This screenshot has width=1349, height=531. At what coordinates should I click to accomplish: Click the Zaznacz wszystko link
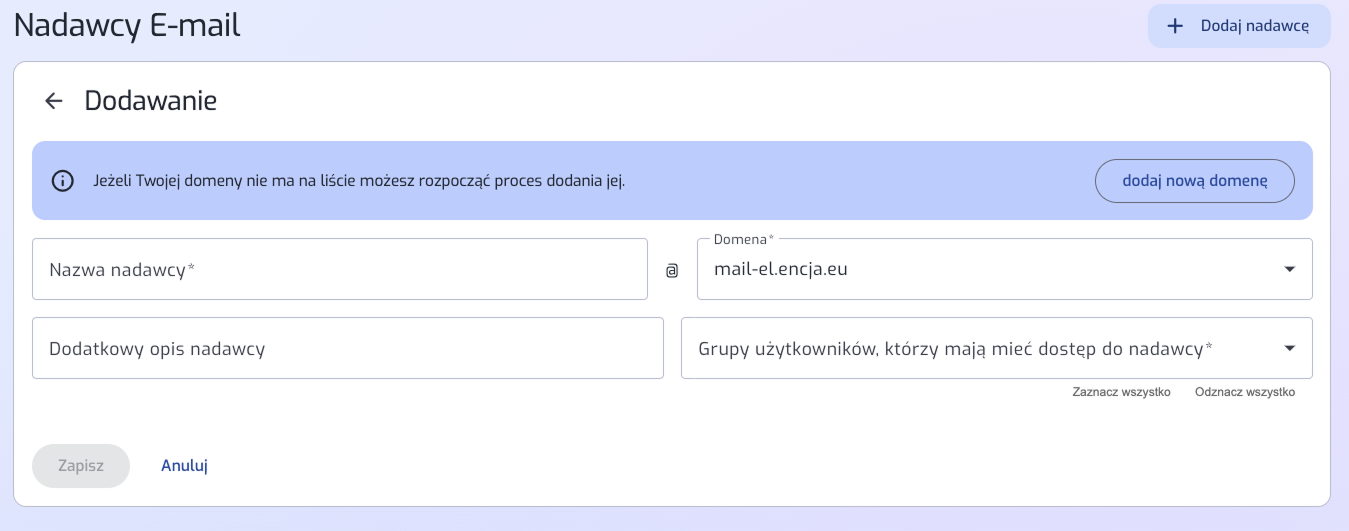[x=1121, y=392]
